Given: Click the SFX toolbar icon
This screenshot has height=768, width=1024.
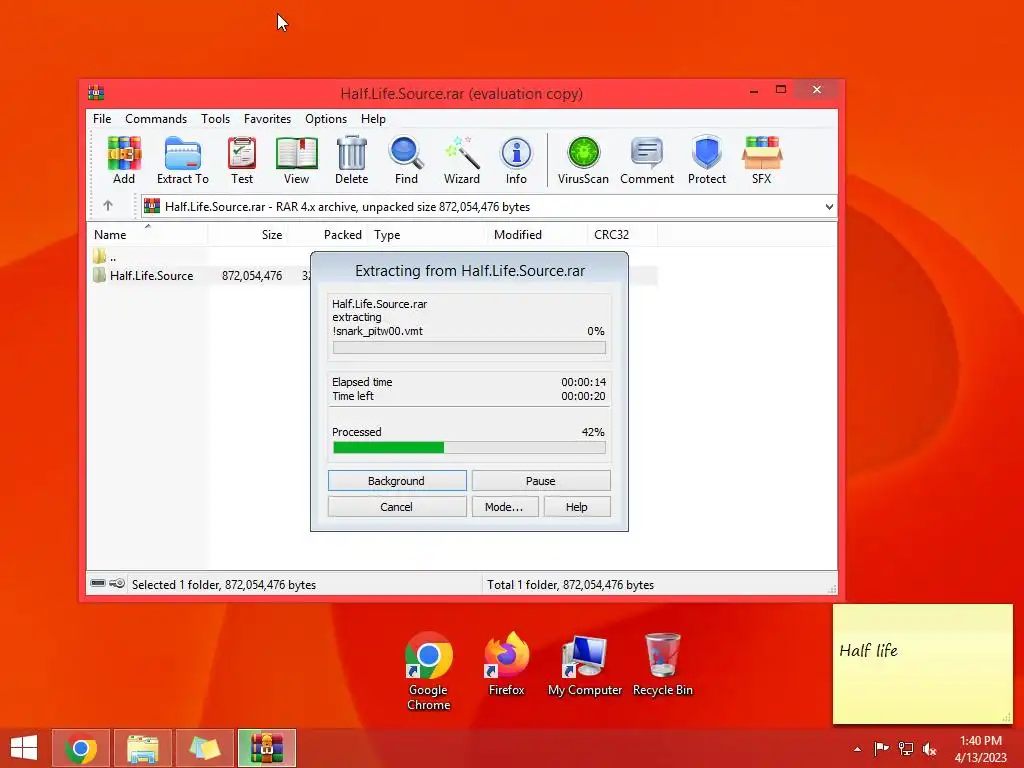Looking at the screenshot, I should coord(761,160).
